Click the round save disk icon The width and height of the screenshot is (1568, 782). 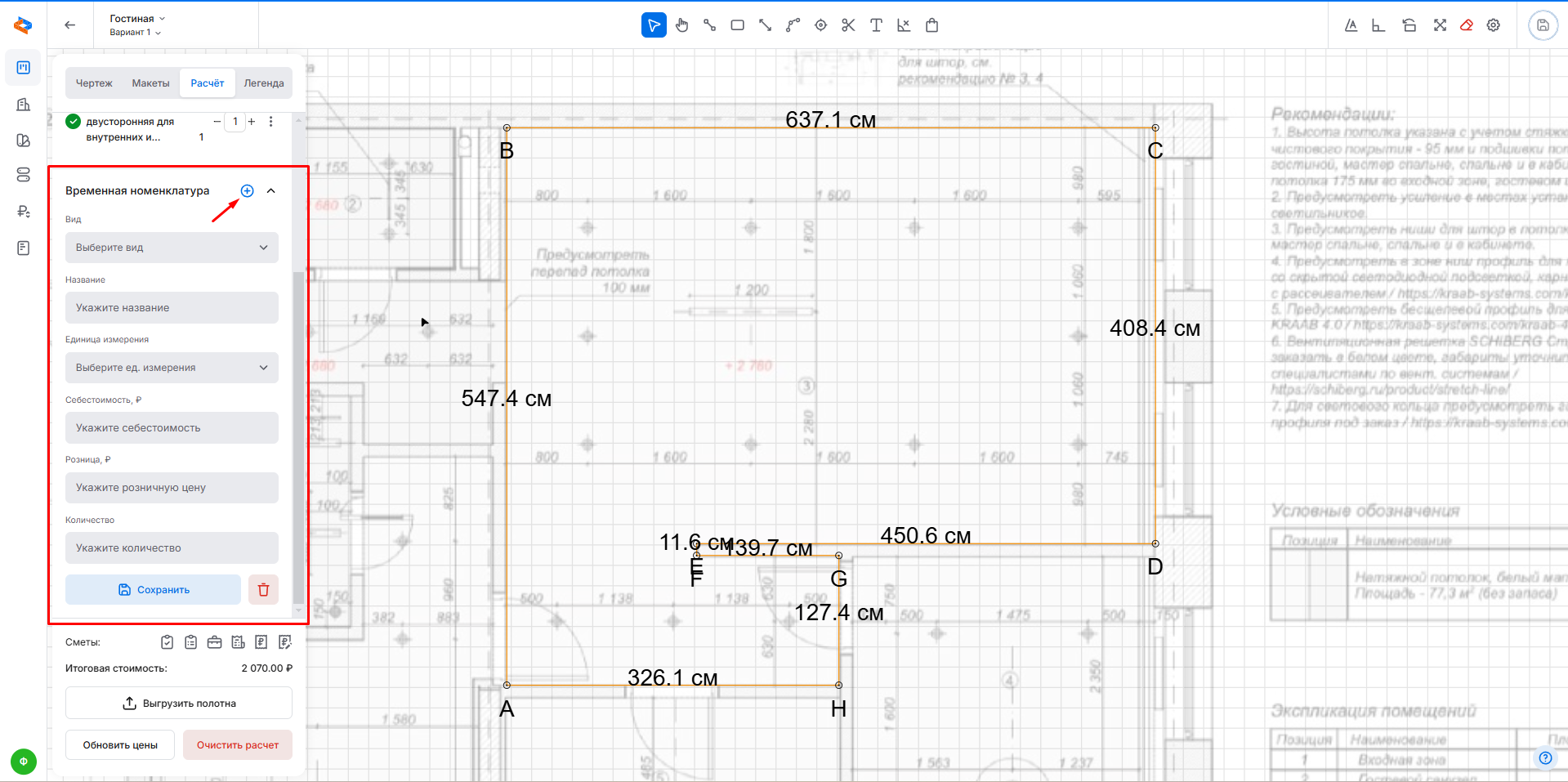click(x=1543, y=25)
